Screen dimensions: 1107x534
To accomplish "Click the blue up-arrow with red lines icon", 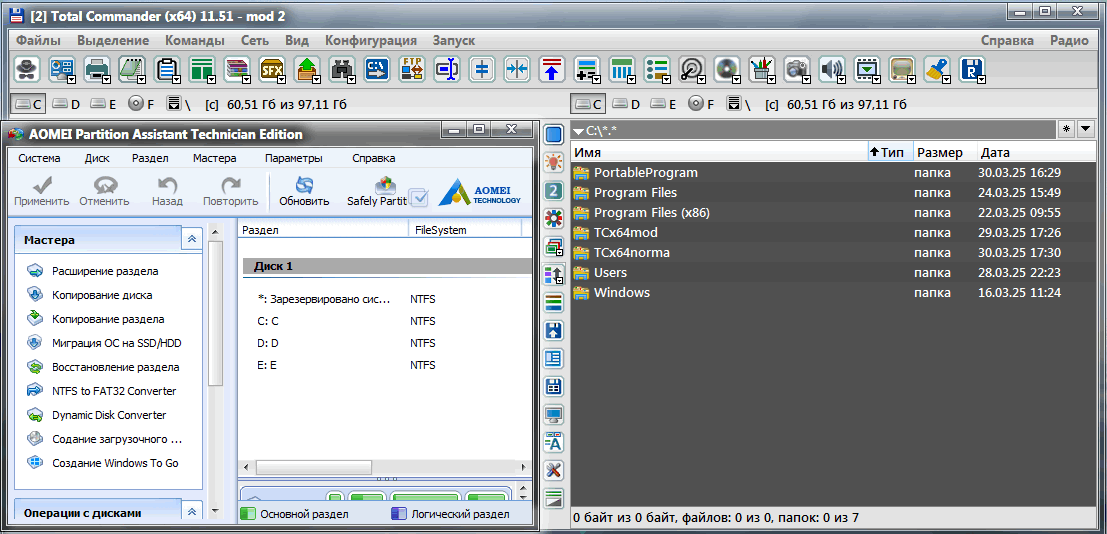I will pos(552,69).
